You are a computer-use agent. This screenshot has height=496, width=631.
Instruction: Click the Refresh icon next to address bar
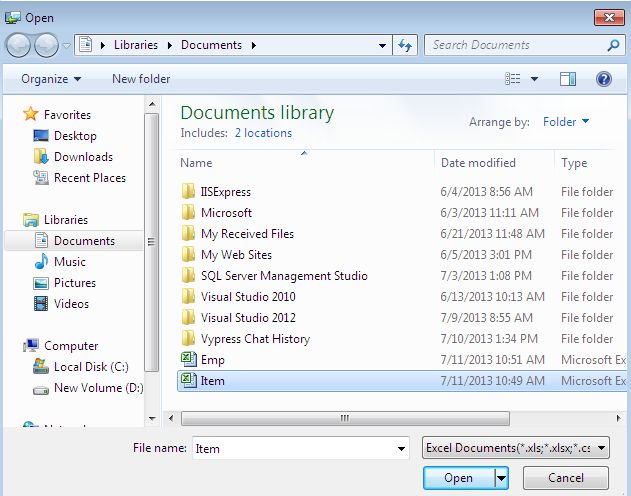tap(405, 45)
